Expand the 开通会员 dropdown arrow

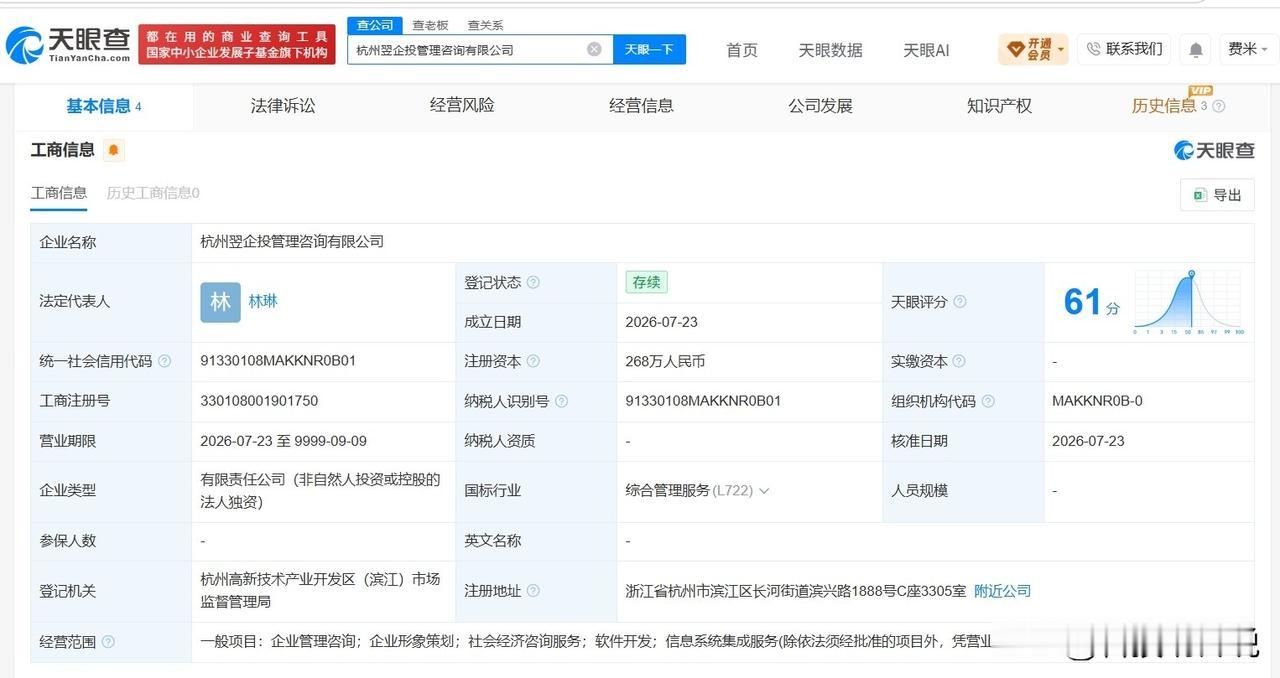(1060, 49)
